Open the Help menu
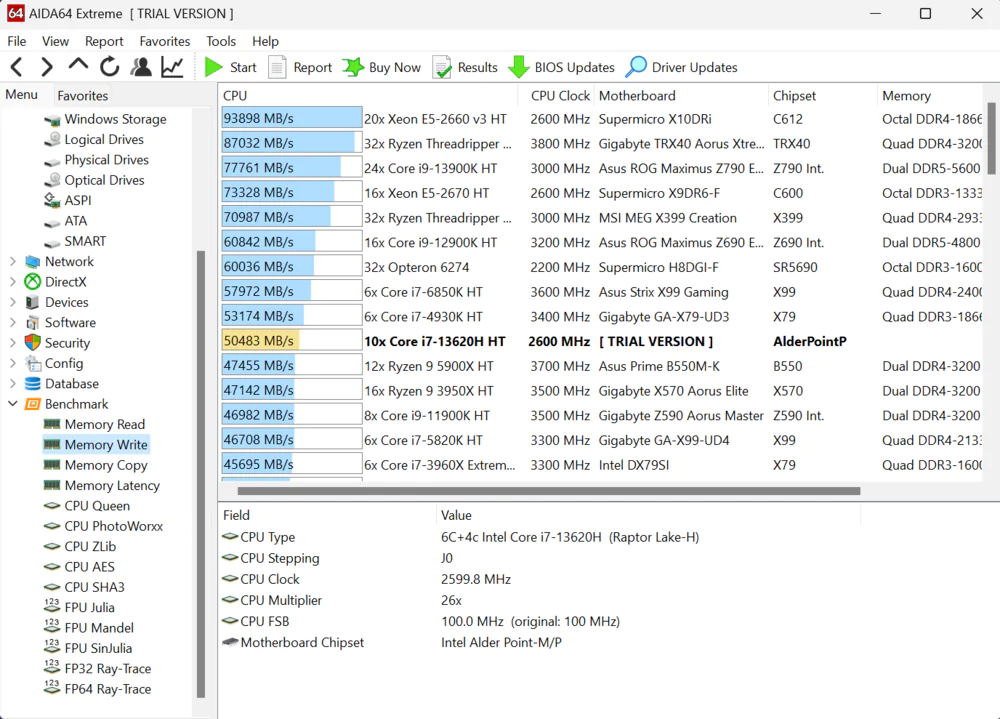This screenshot has width=1000, height=719. pos(265,41)
